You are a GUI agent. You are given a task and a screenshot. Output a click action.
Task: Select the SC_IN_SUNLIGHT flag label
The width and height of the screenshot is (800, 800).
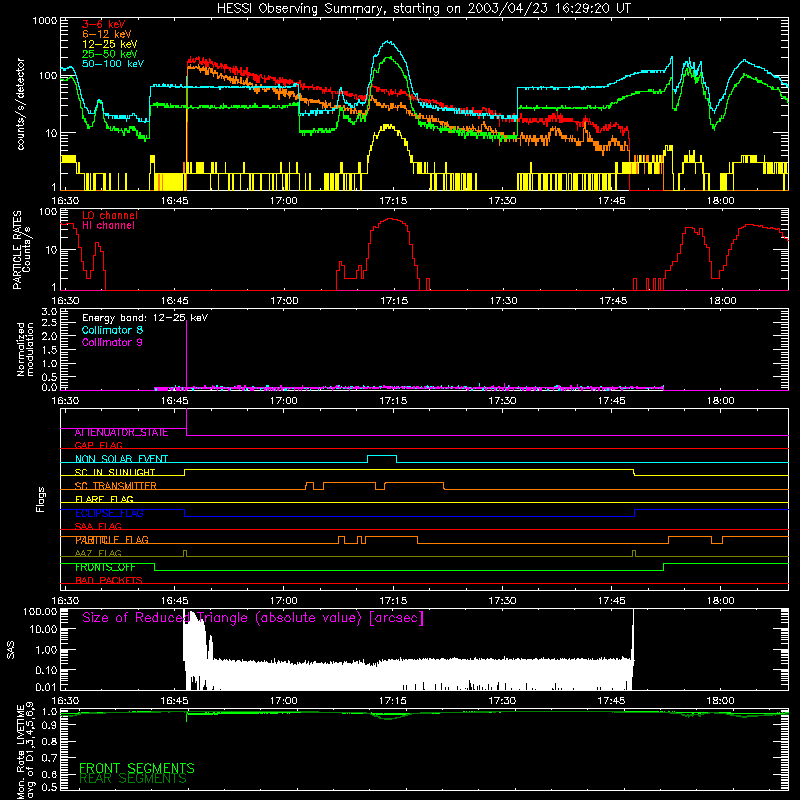point(114,472)
